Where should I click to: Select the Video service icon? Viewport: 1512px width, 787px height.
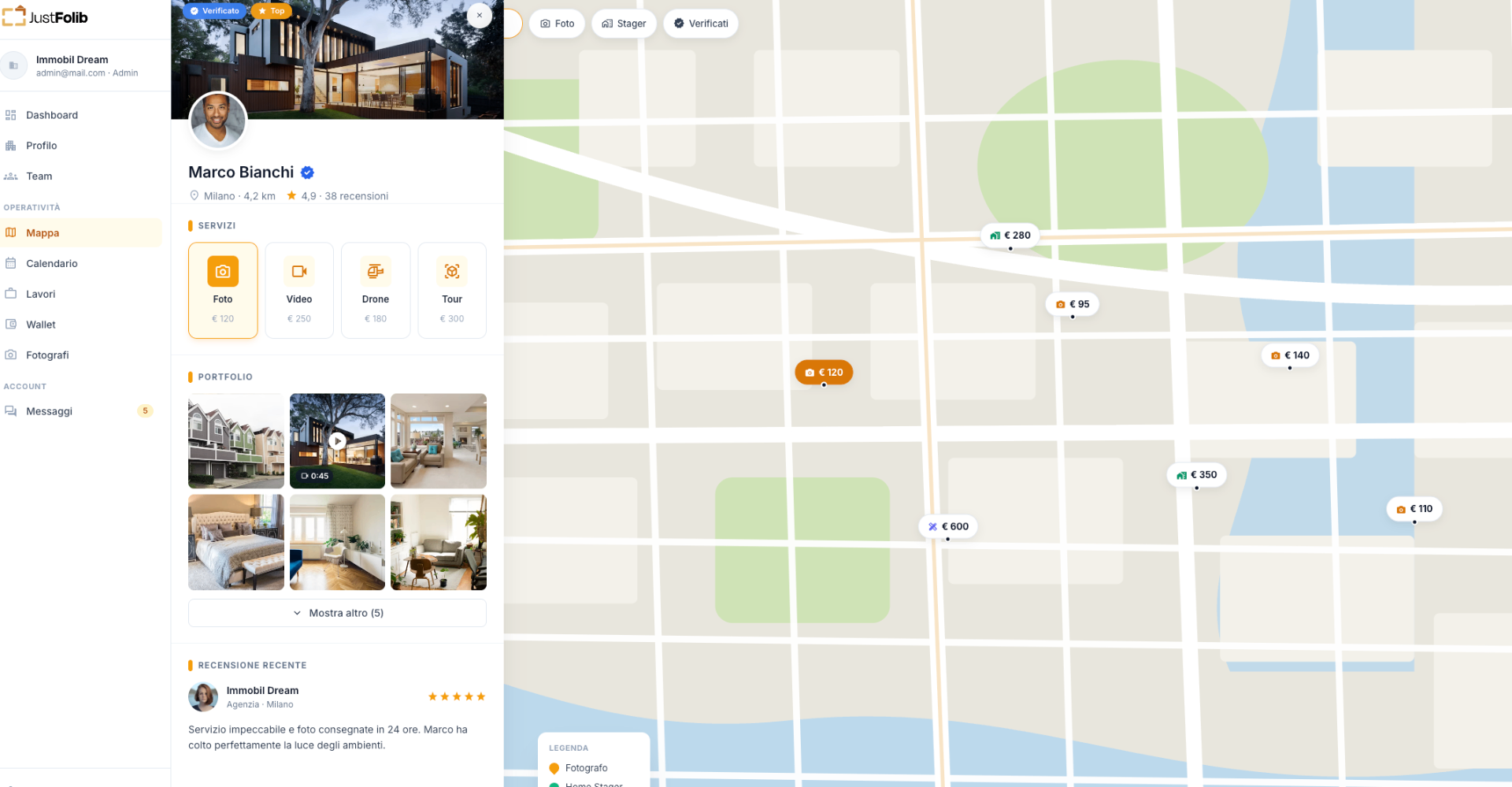pyautogui.click(x=299, y=271)
